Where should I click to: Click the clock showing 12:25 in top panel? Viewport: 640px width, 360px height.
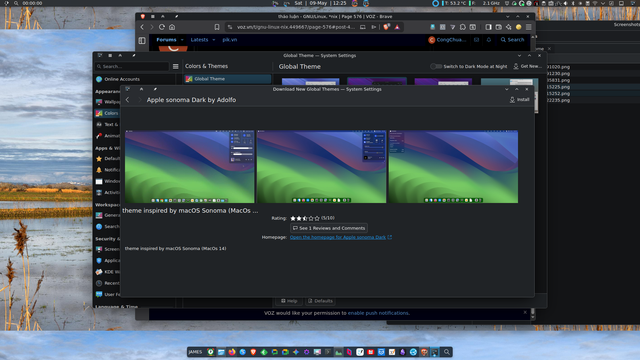click(x=339, y=3)
